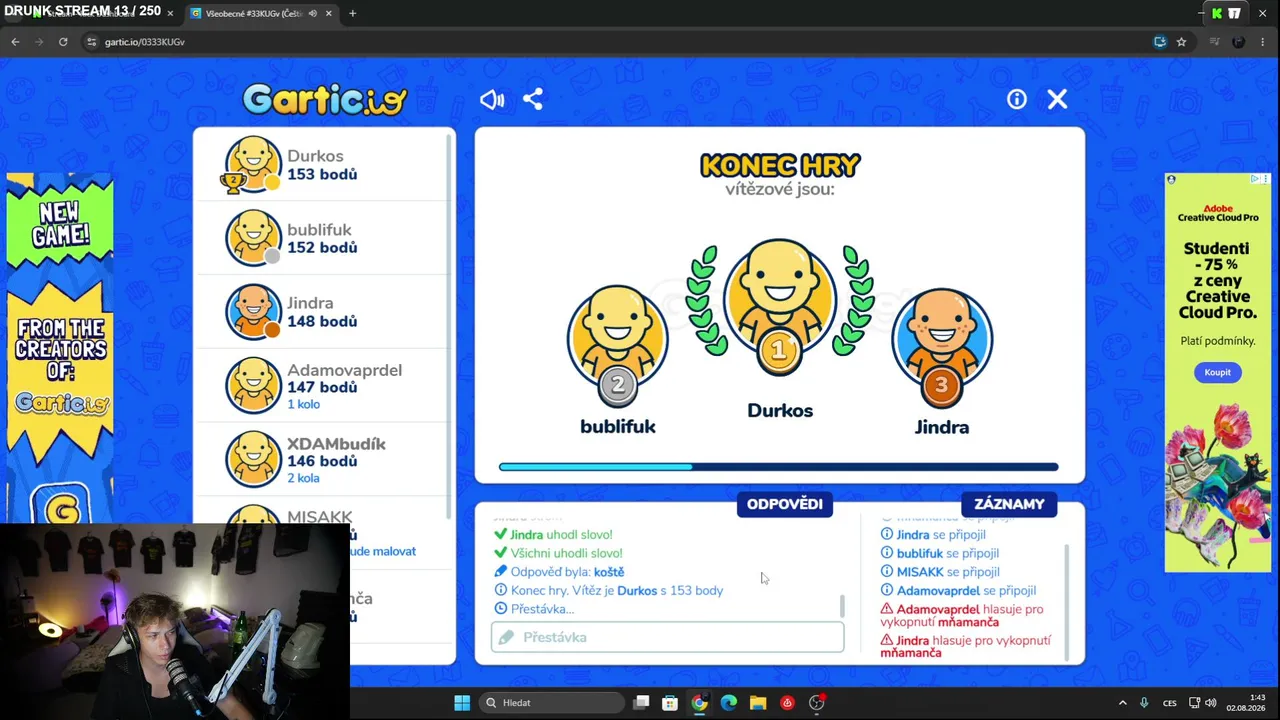The height and width of the screenshot is (720, 1280).
Task: Click the Hledat taskbar search box
Action: (550, 703)
